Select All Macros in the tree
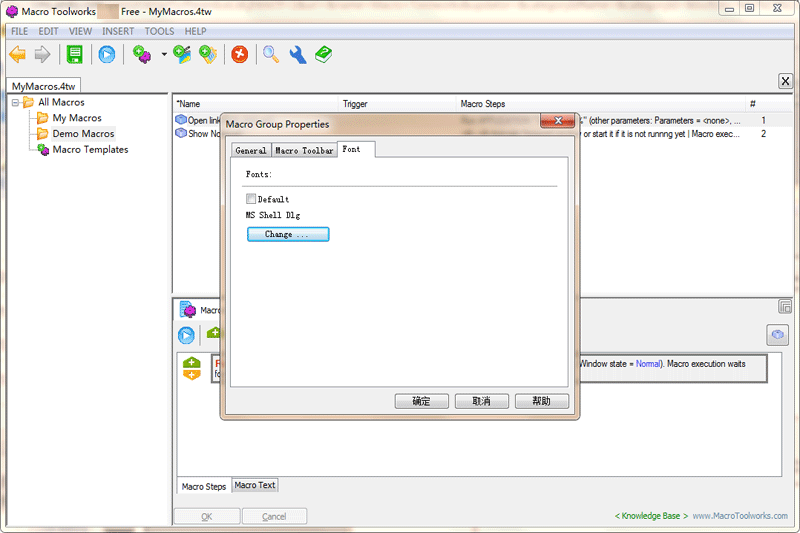Screen dimensions: 800x533 [61, 102]
